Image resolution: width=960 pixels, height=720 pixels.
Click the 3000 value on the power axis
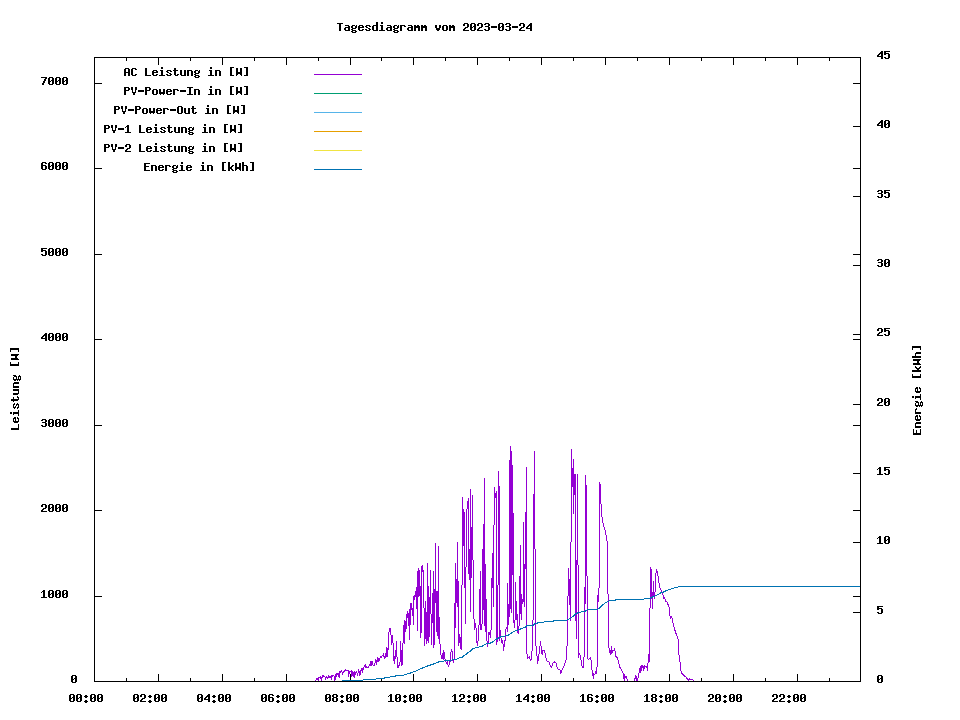[x=55, y=424]
